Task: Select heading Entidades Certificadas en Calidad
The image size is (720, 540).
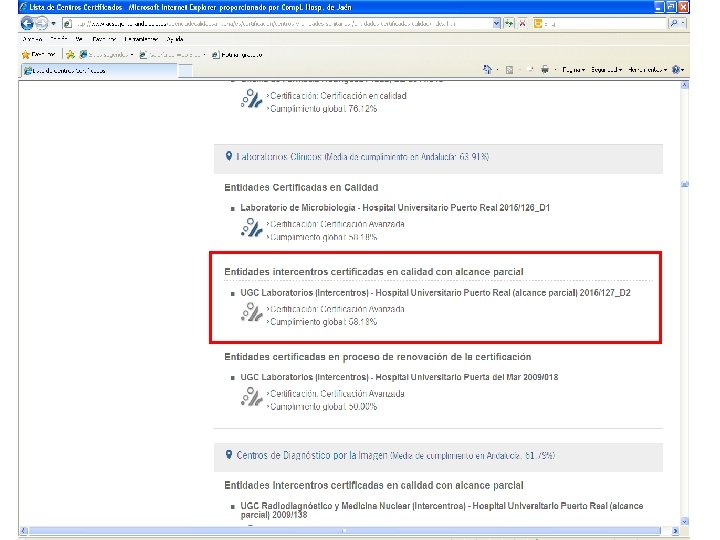Action: [301, 187]
